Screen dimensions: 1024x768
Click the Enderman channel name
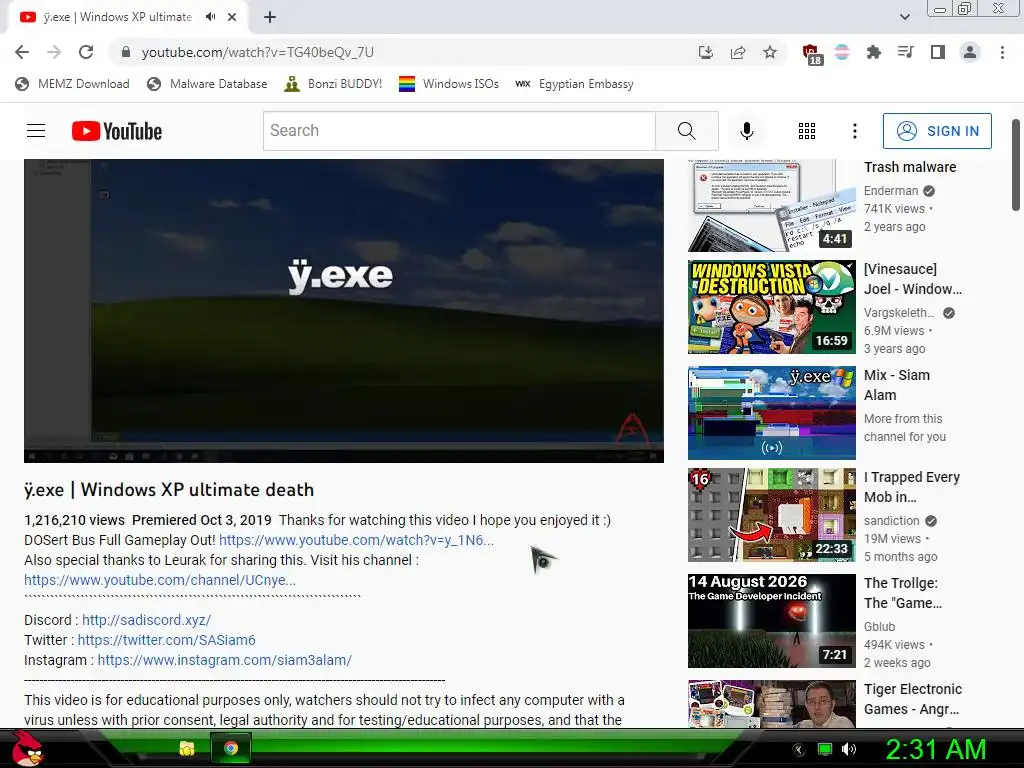pyautogui.click(x=891, y=191)
